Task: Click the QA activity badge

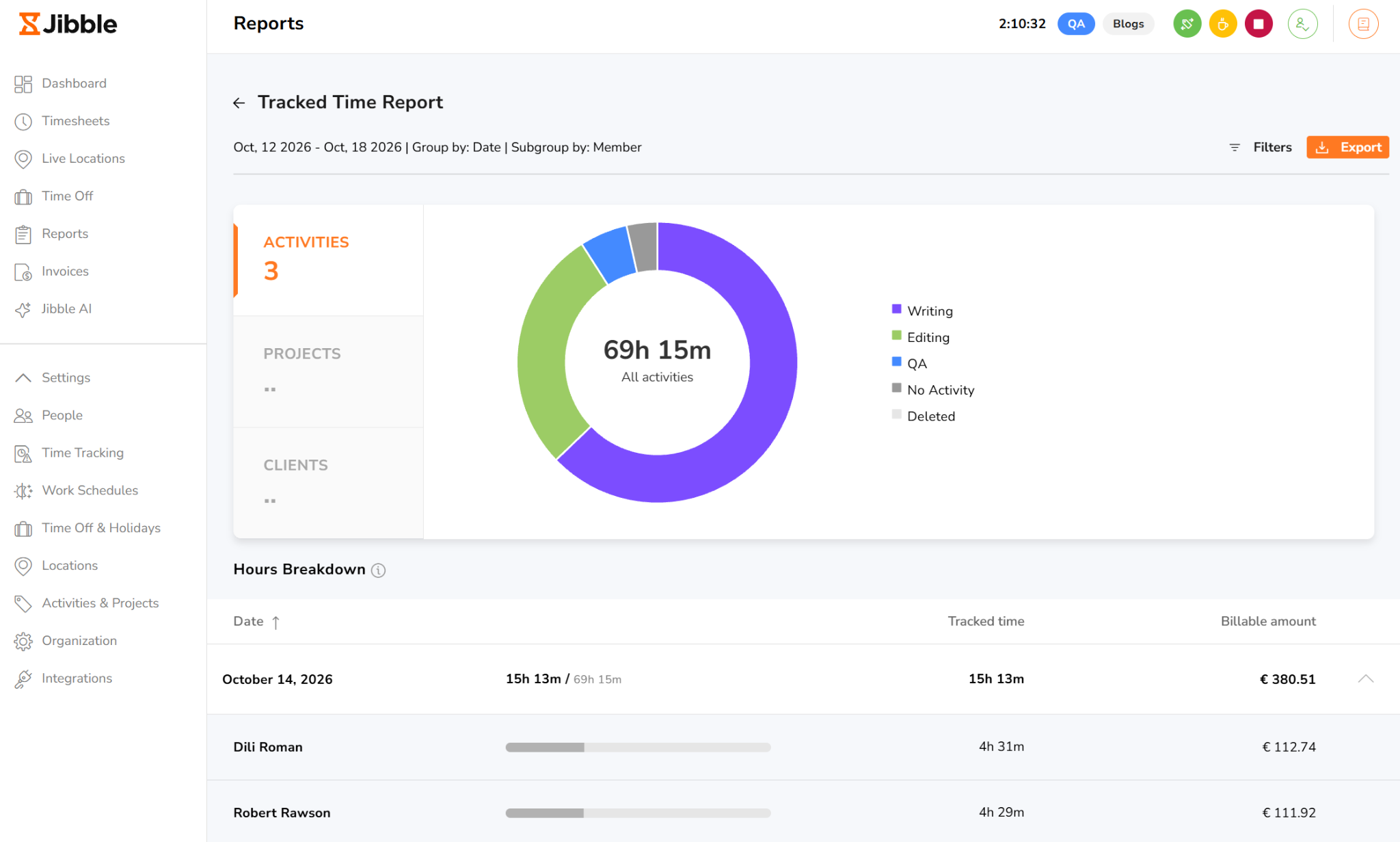Action: (x=1076, y=24)
